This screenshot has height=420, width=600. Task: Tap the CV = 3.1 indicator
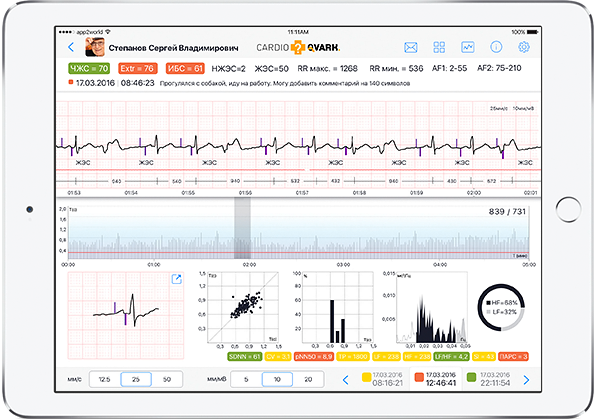[x=278, y=357]
